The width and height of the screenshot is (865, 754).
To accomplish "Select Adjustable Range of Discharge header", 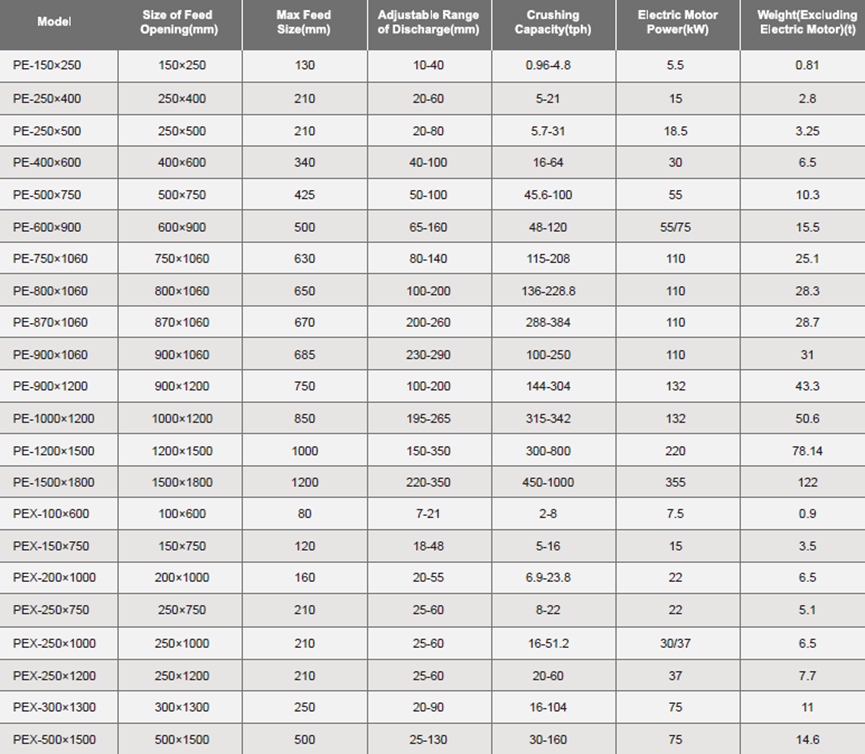I will click(x=429, y=22).
